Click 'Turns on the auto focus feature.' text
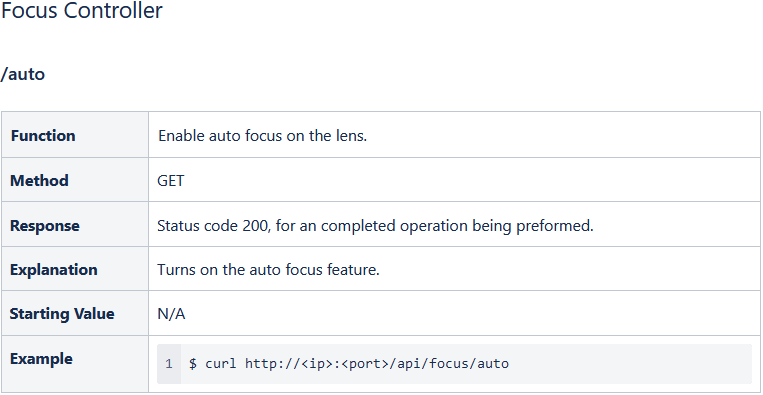The width and height of the screenshot is (763, 395). [268, 270]
